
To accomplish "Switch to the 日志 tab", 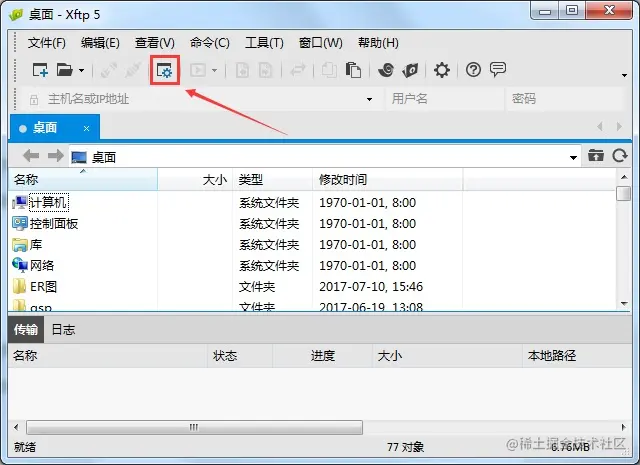I will click(63, 329).
